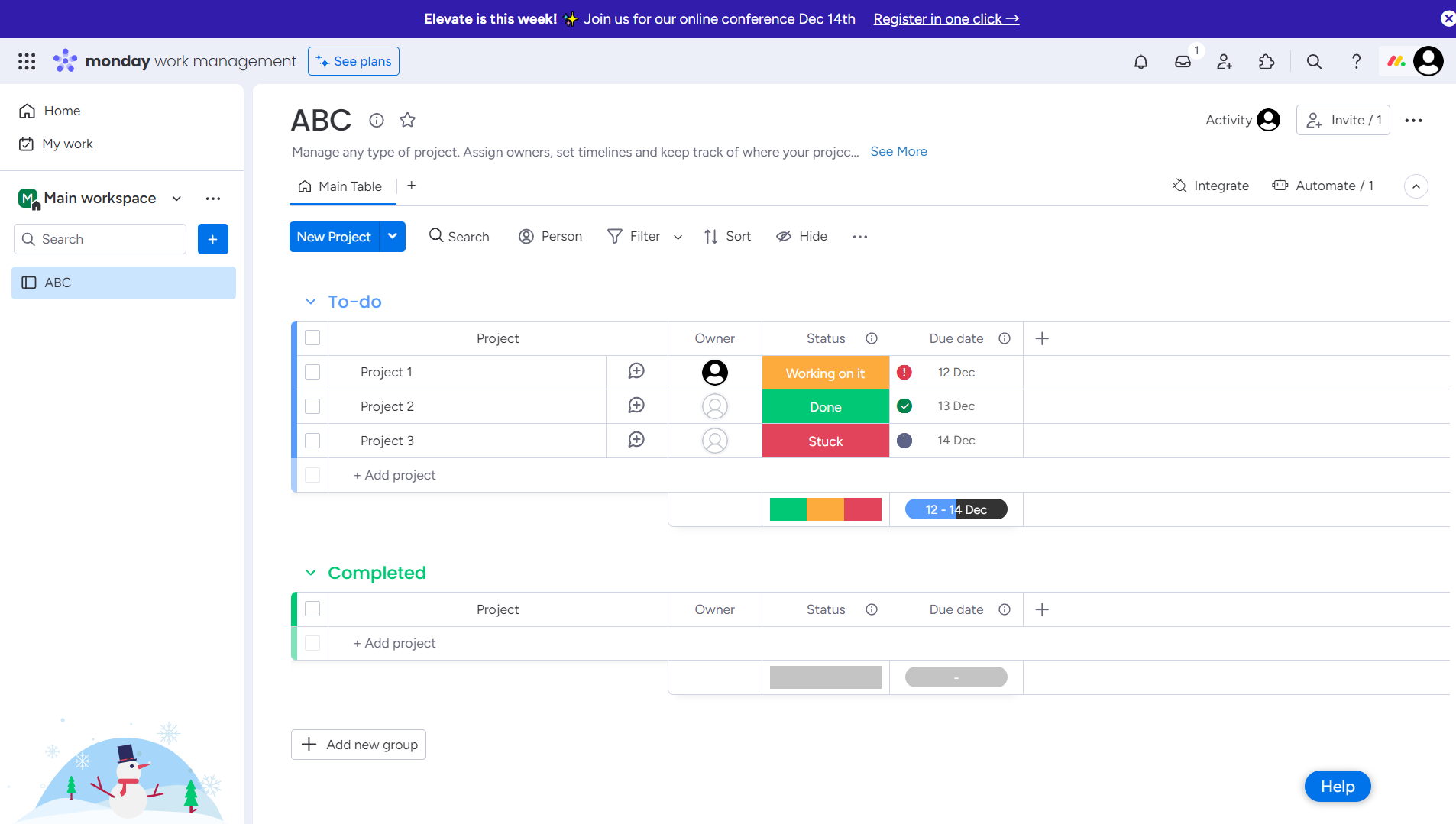The width and height of the screenshot is (1456, 824).
Task: Open global search from the top bar
Action: (x=1313, y=62)
